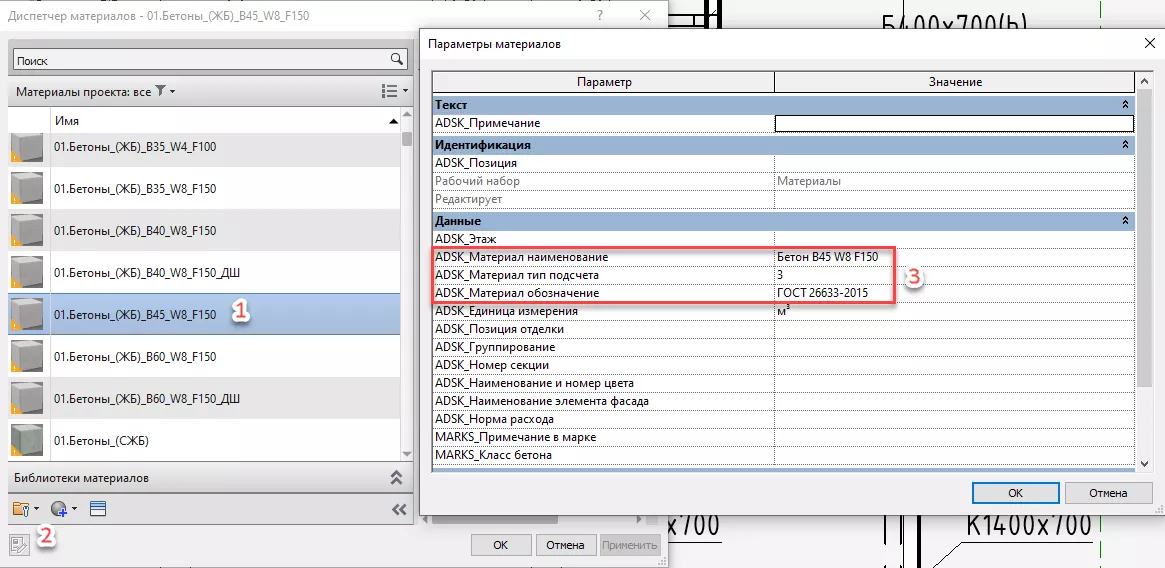The height and width of the screenshot is (568, 1165).
Task: Collapse the left pane with double arrow
Action: (x=399, y=509)
